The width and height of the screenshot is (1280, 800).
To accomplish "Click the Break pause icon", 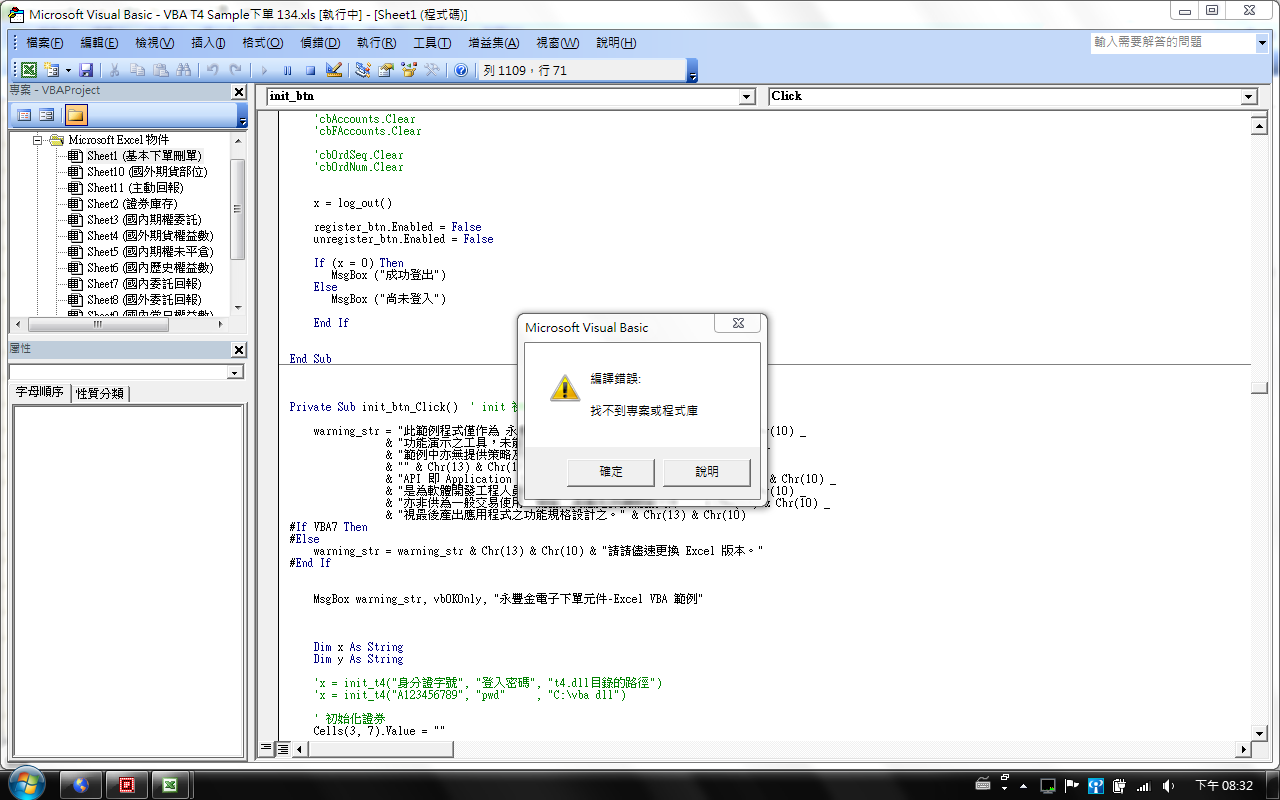I will tap(287, 70).
